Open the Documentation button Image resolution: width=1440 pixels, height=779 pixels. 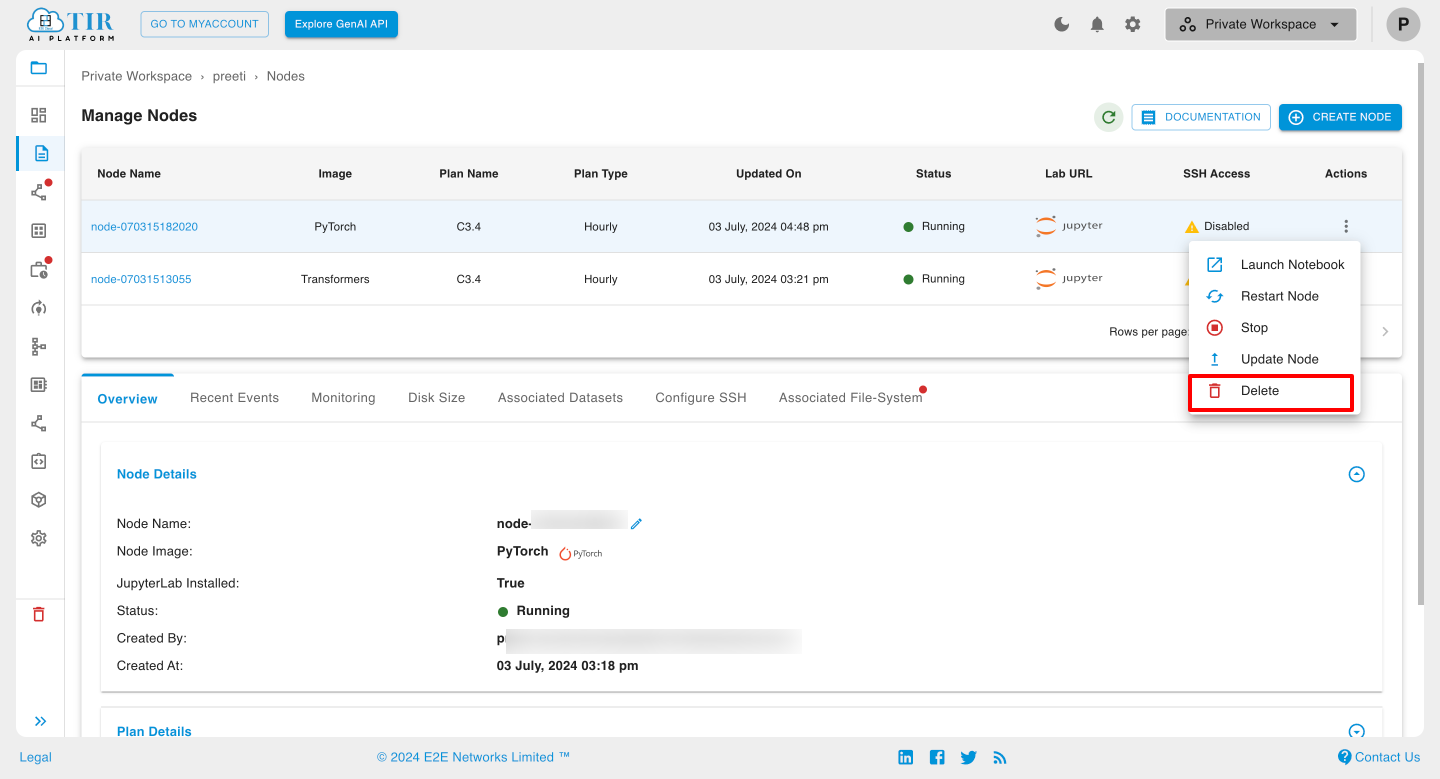[x=1201, y=117]
